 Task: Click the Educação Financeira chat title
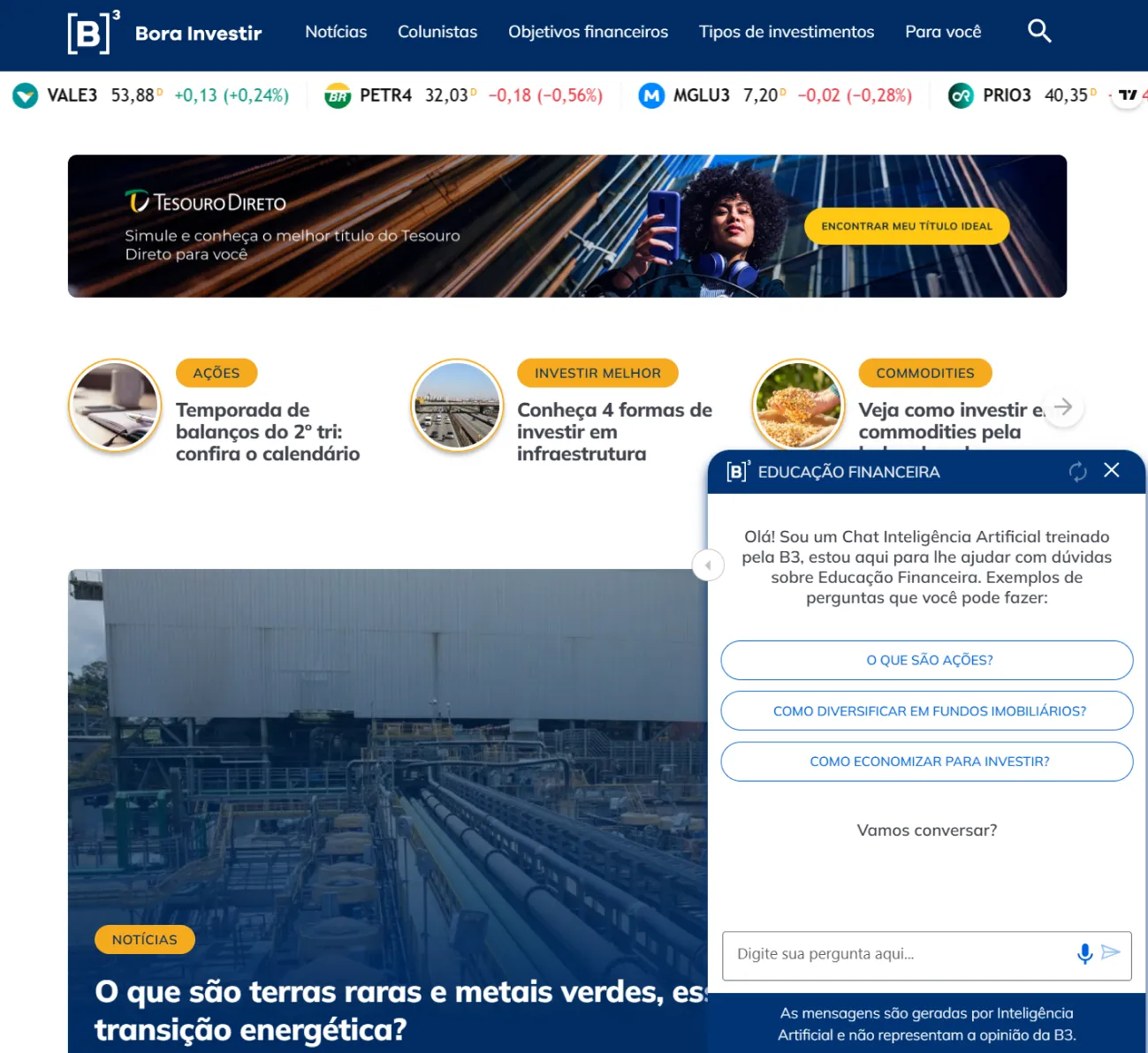[x=848, y=472]
